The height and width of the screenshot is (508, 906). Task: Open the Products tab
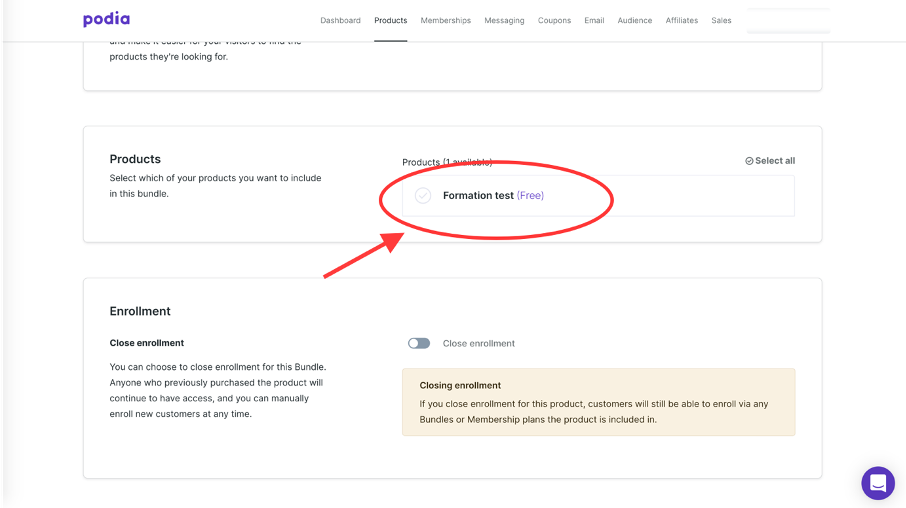coord(391,20)
